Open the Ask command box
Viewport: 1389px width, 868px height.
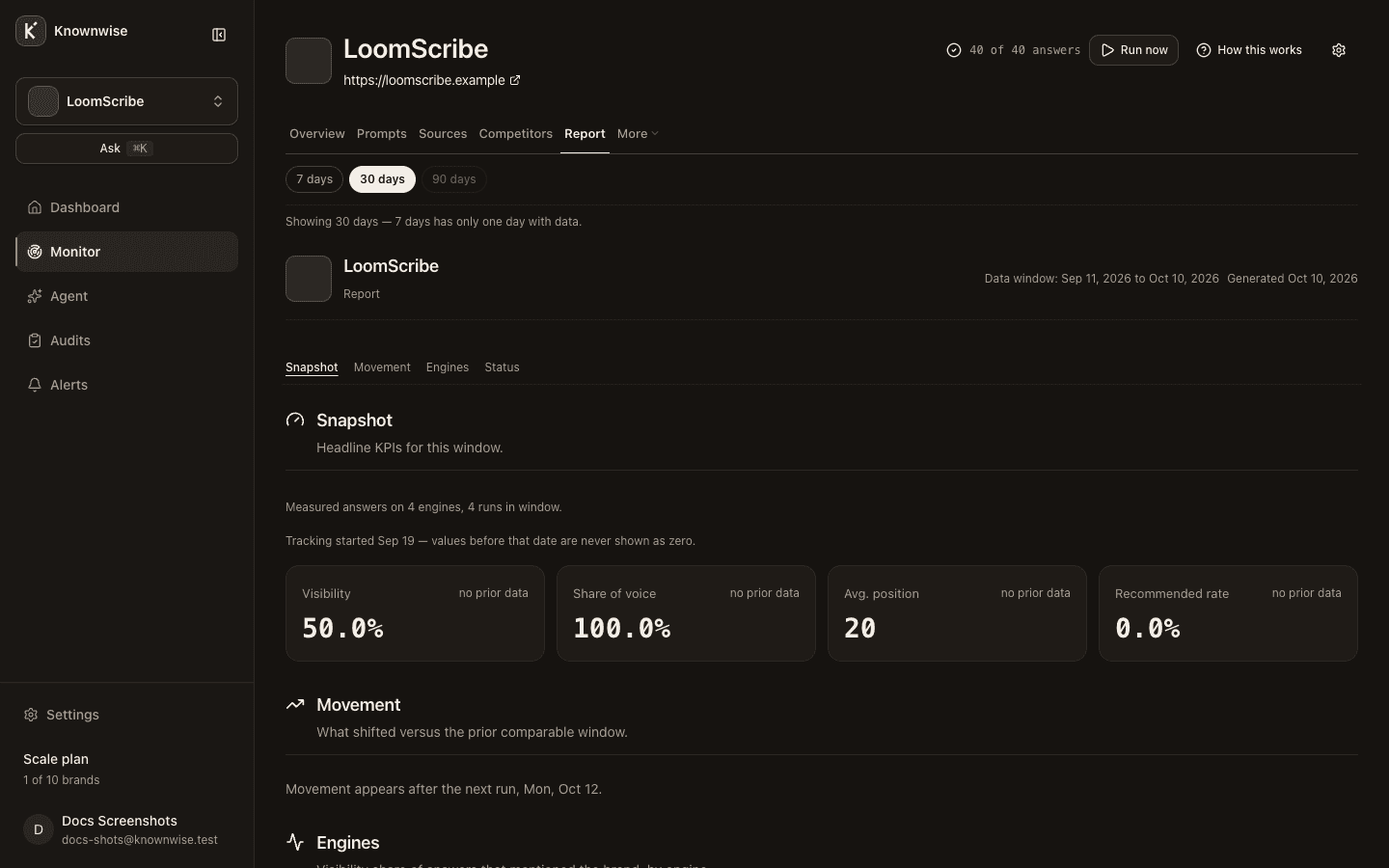point(126,149)
